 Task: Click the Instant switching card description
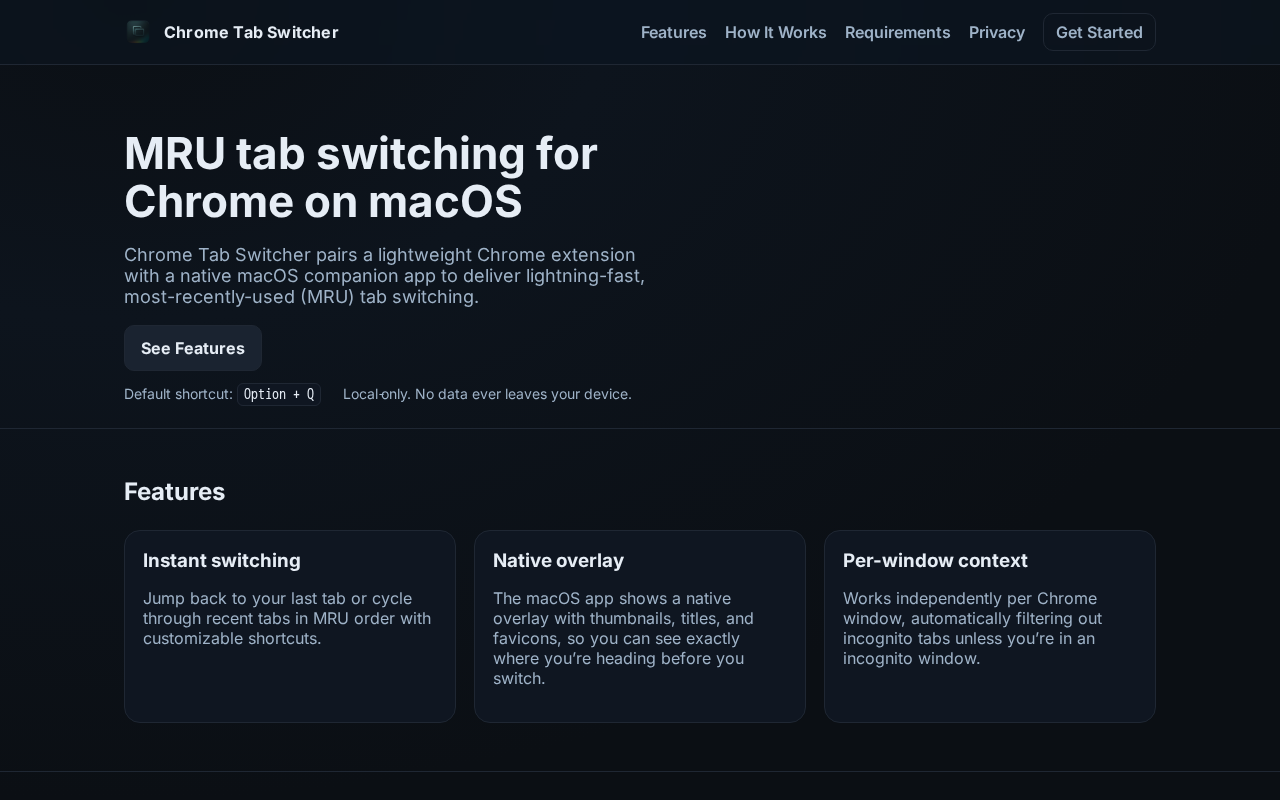click(287, 618)
